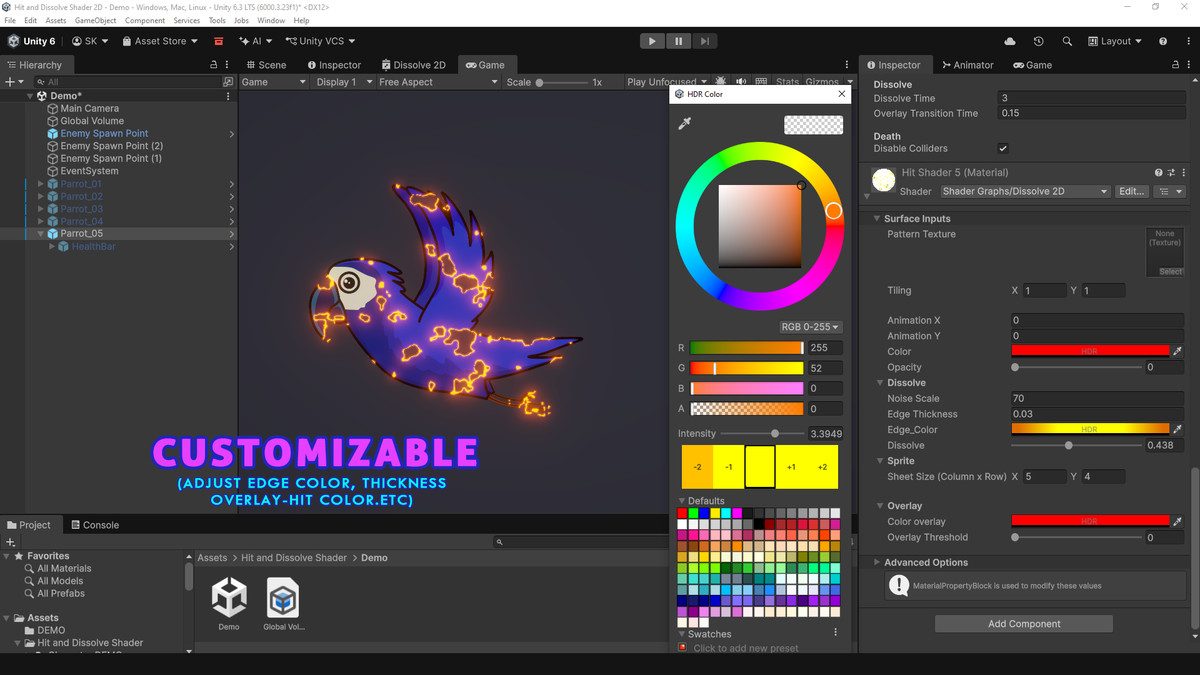
Task: Open the cloud services icon in toolbar
Action: [x=1010, y=41]
